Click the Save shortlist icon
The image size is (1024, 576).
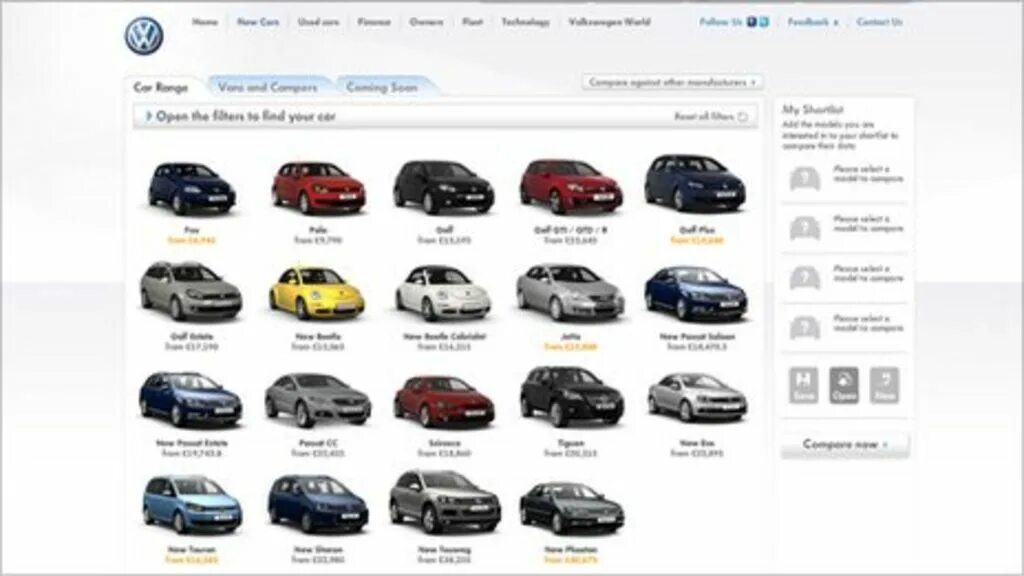click(803, 385)
